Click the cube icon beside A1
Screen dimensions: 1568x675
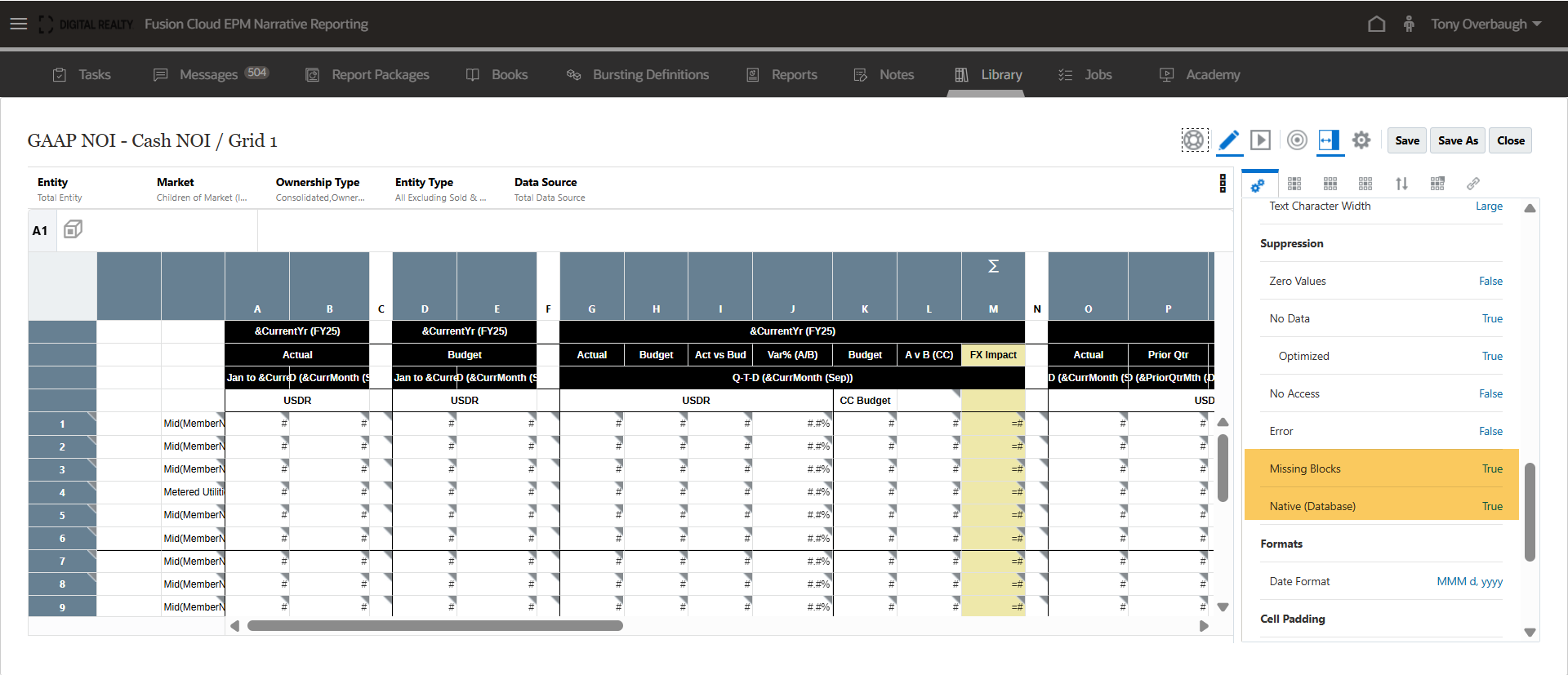(x=73, y=230)
